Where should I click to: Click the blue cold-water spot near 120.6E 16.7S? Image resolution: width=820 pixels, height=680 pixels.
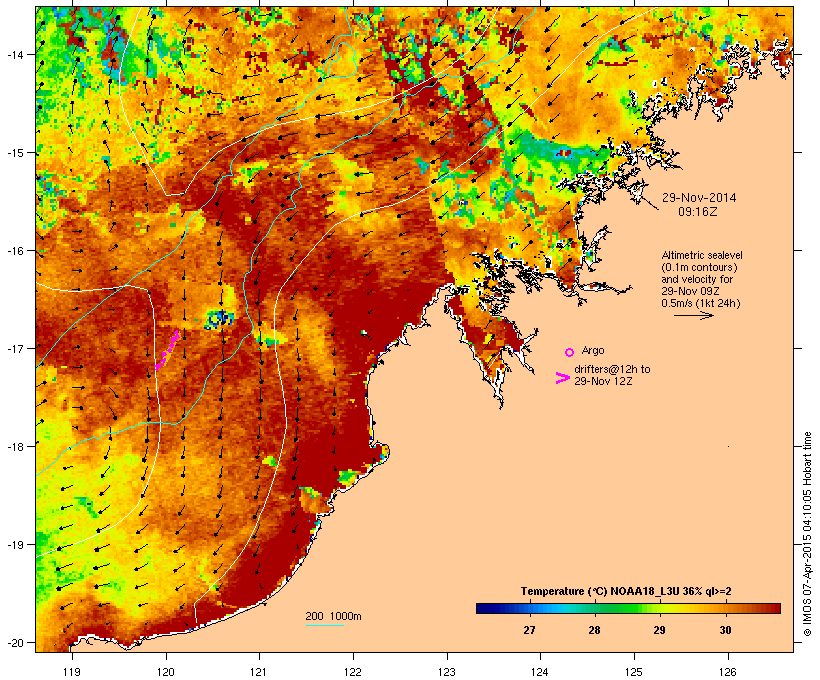220,319
